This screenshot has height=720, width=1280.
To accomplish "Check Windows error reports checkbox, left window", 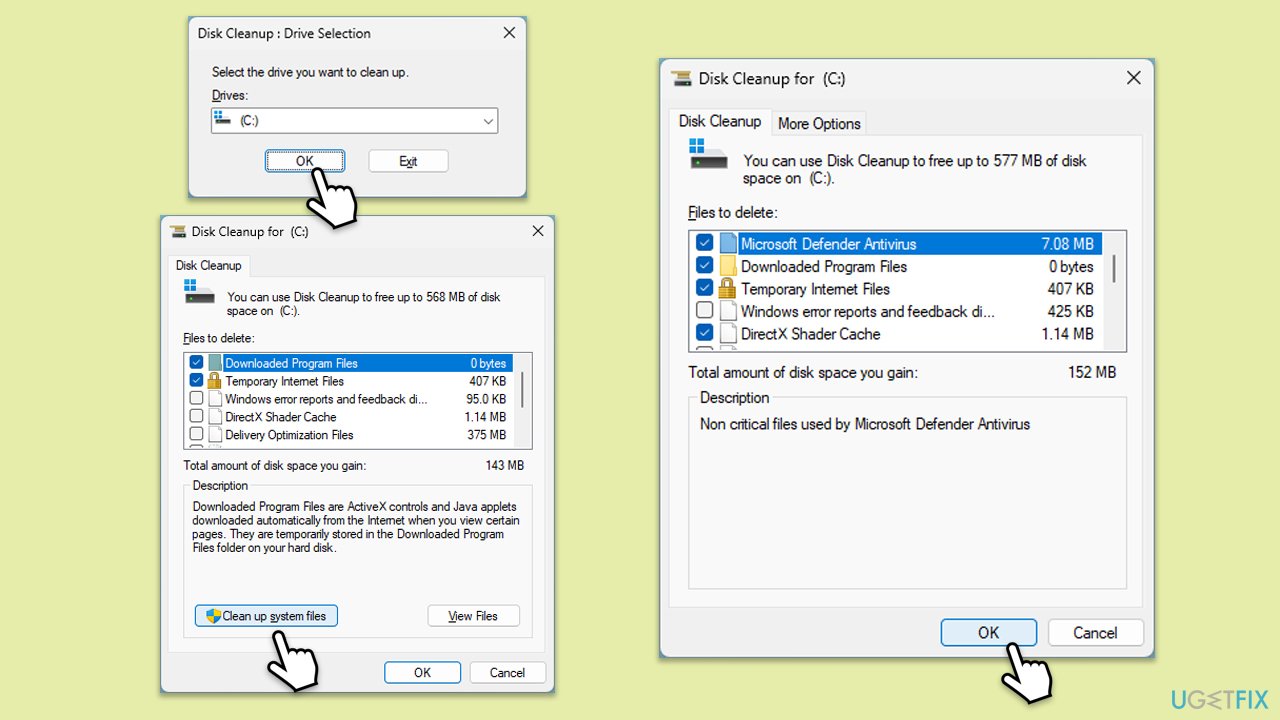I will [197, 399].
